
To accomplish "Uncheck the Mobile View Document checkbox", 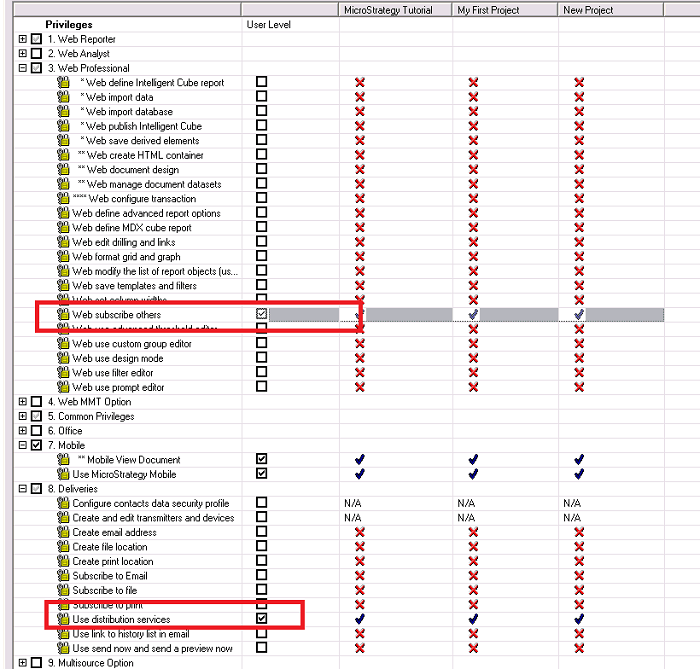I will [x=262, y=459].
